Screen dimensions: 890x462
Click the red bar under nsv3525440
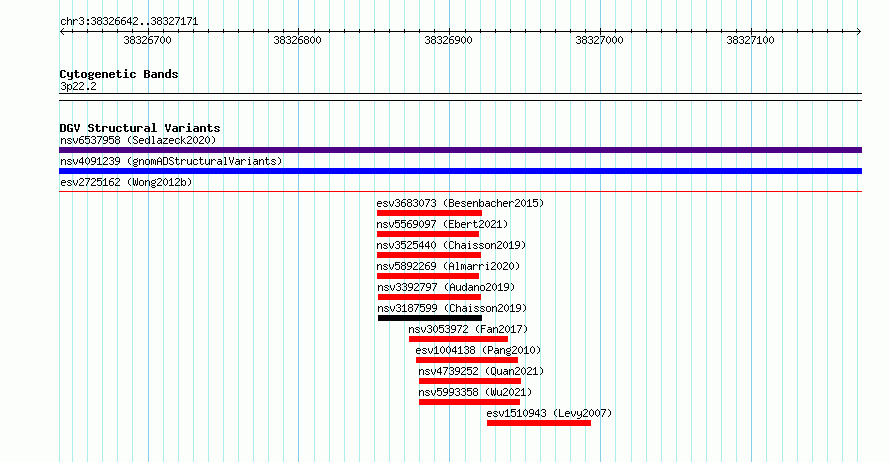click(429, 255)
